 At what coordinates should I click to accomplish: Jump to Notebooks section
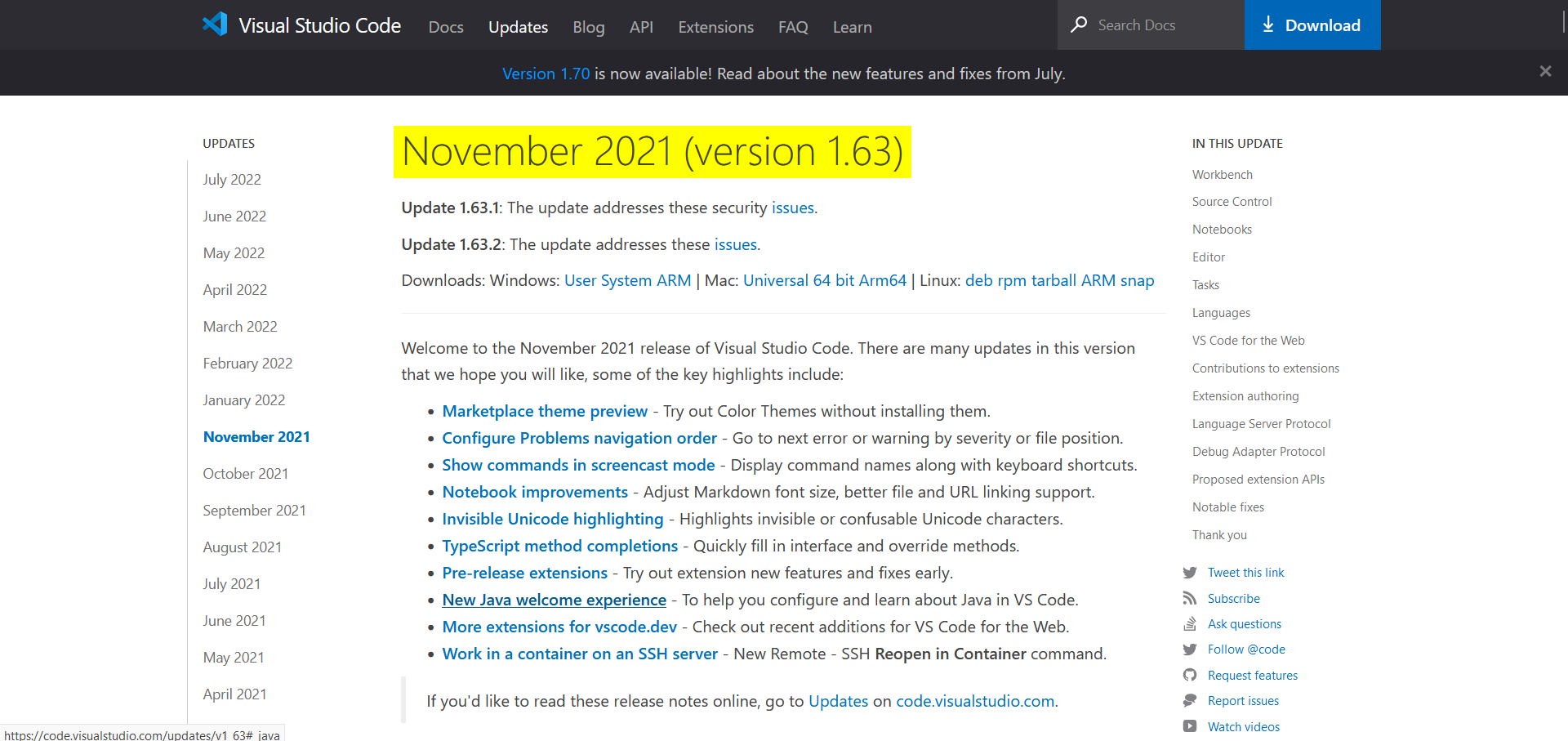(1222, 230)
